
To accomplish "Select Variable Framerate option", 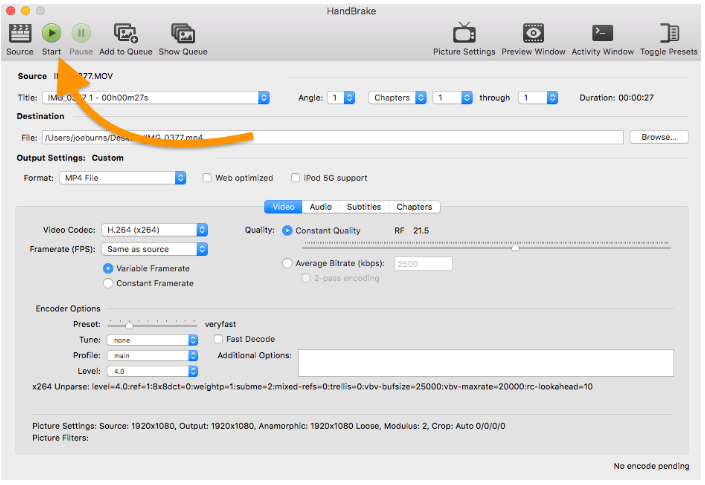I will [108, 268].
